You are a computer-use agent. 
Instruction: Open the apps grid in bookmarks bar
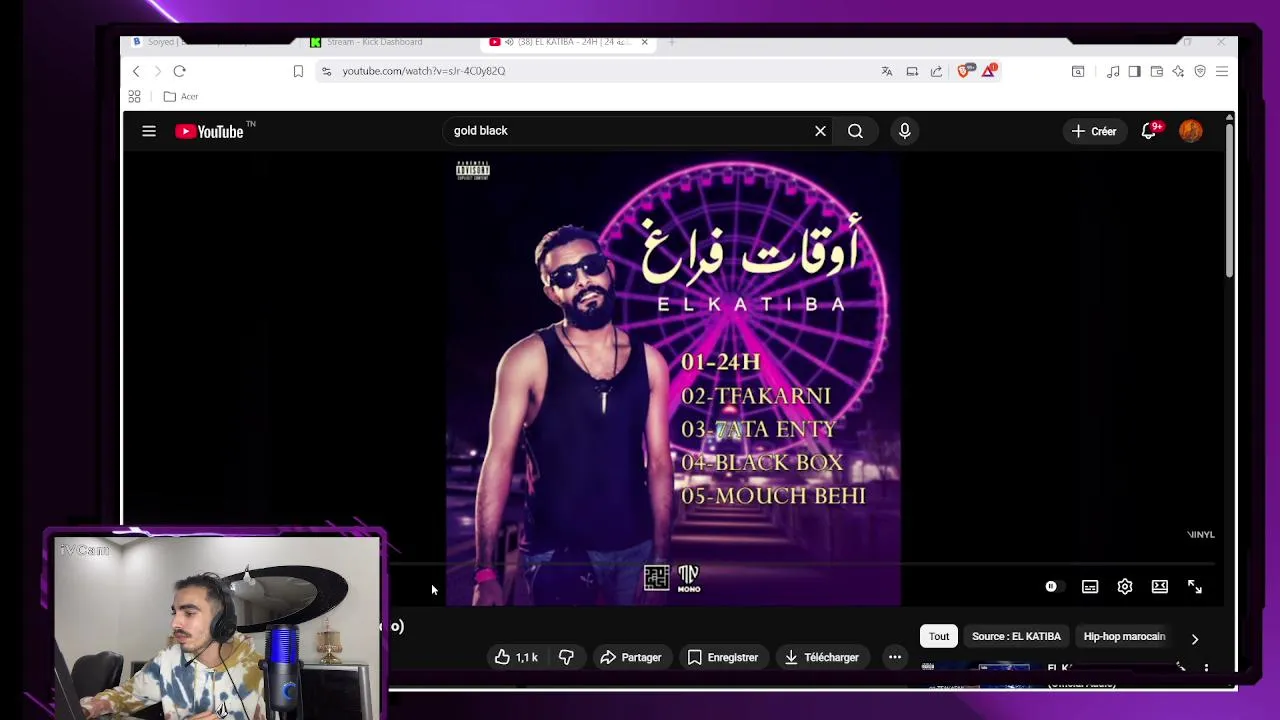[134, 96]
